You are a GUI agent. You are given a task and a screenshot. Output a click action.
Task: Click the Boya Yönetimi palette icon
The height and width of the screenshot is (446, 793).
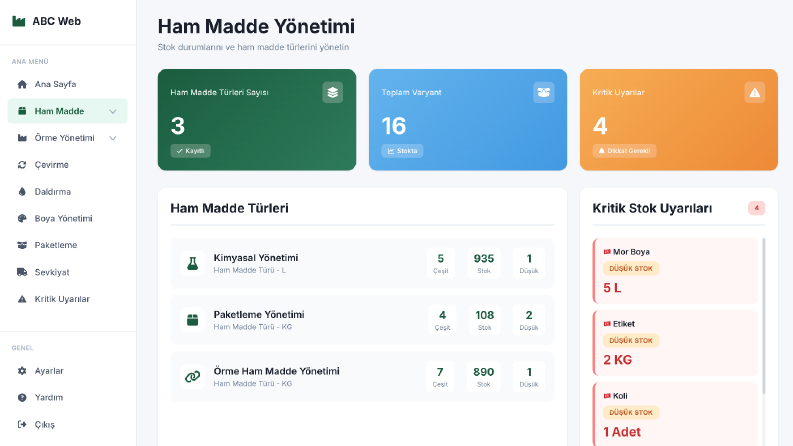coord(22,218)
